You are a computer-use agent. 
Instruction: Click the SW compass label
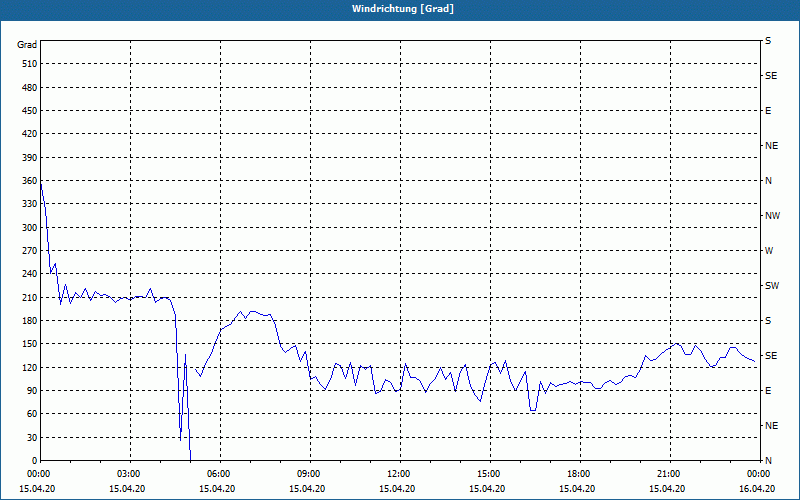(x=772, y=286)
